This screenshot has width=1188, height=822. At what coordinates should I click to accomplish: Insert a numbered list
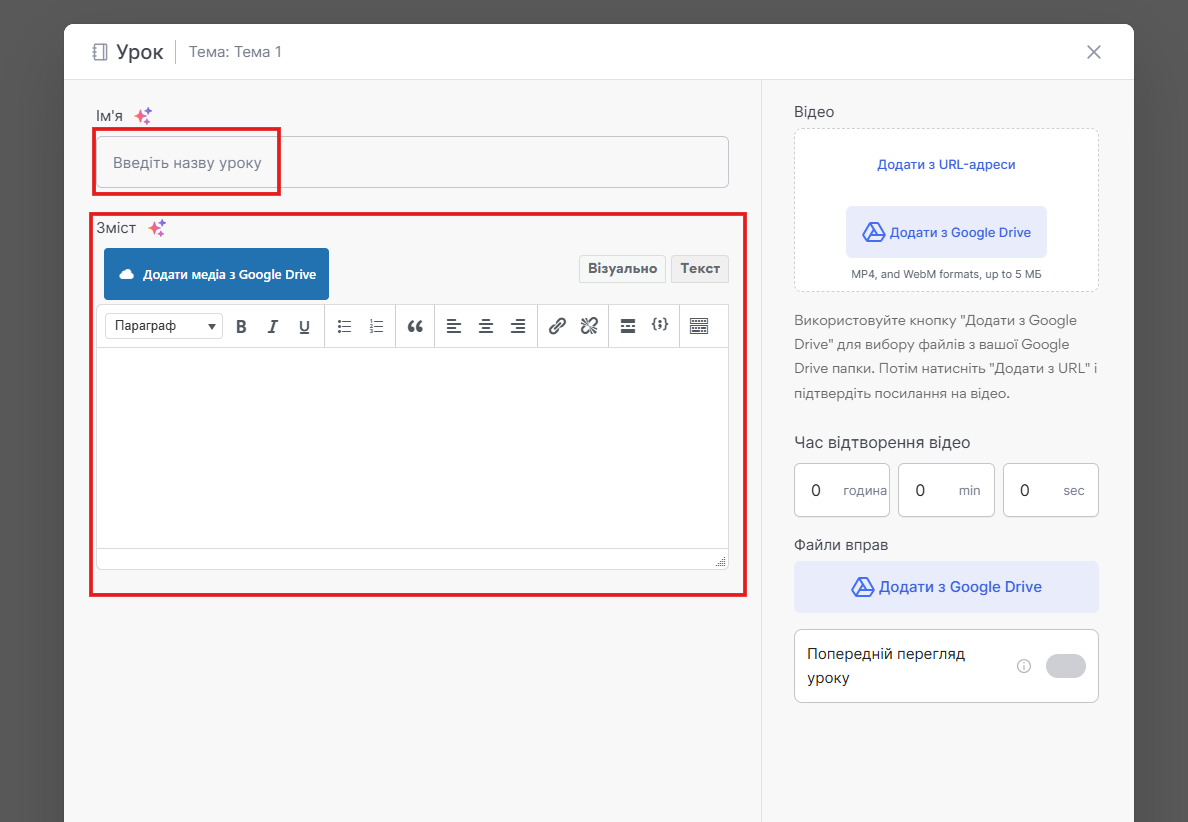pyautogui.click(x=377, y=326)
